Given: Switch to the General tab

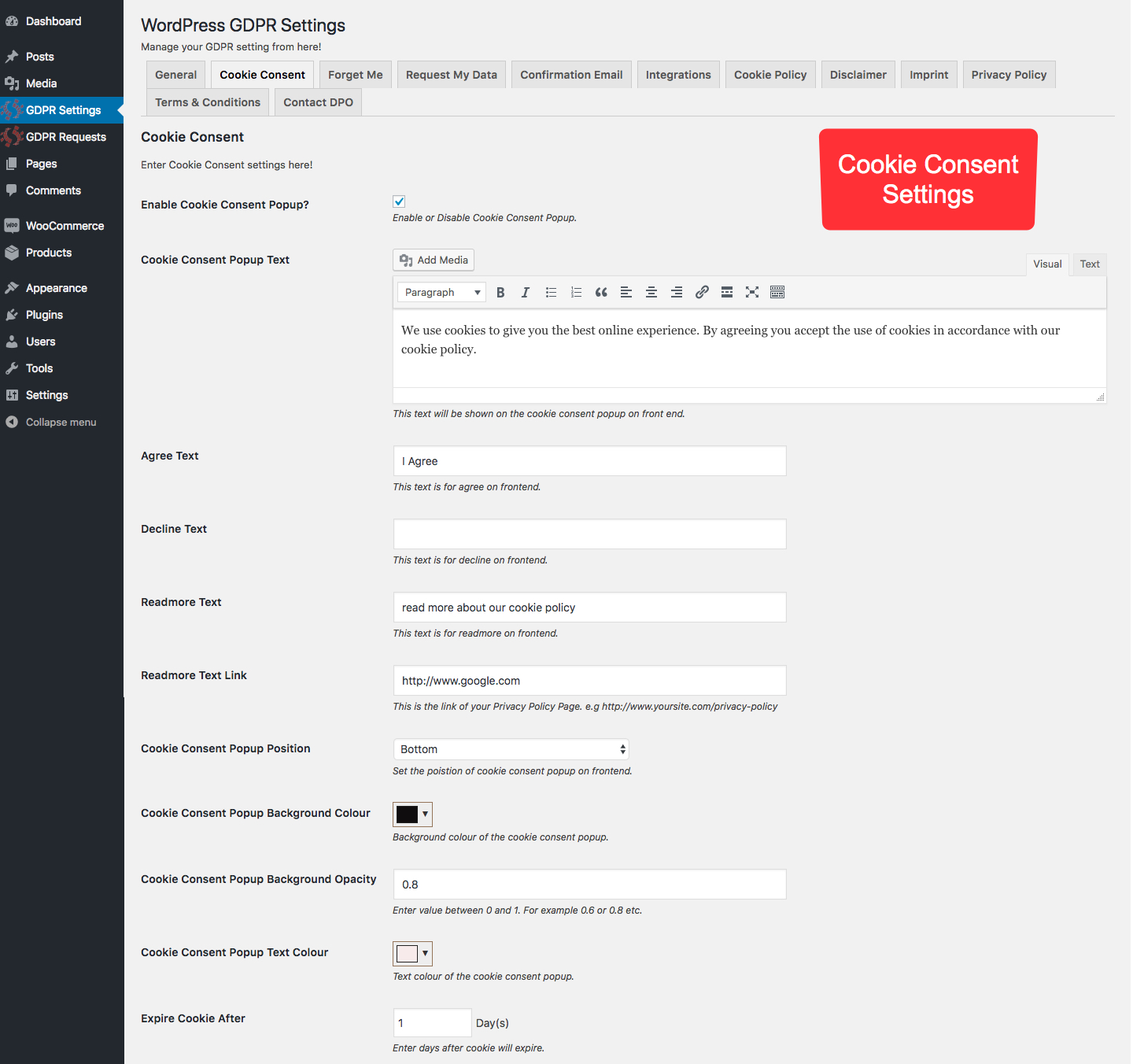Looking at the screenshot, I should tap(176, 75).
